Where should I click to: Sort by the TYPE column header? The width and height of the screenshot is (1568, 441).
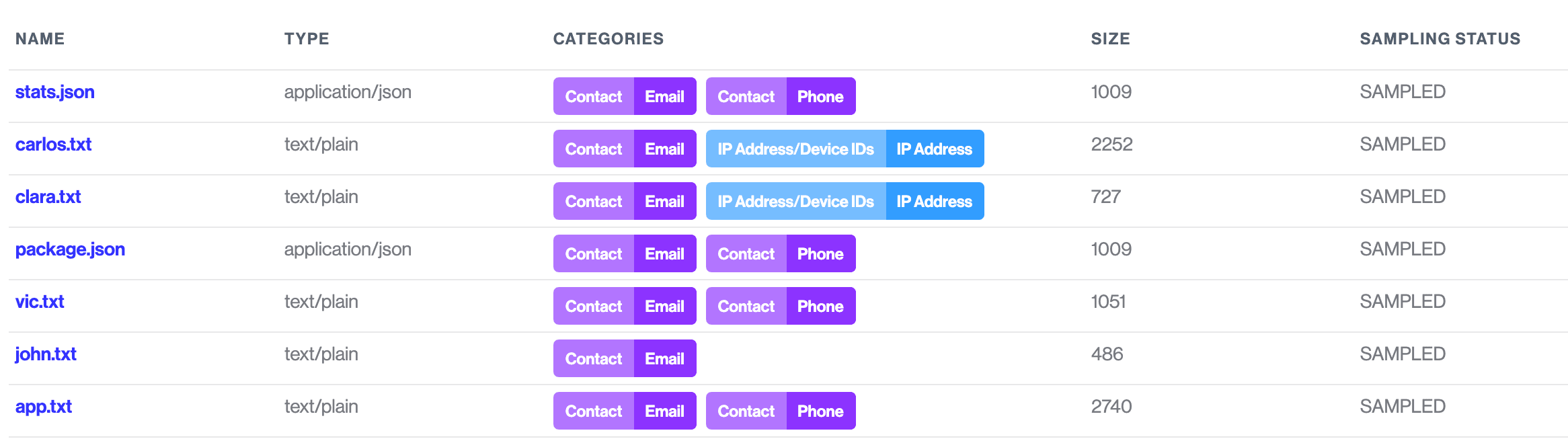pos(307,38)
